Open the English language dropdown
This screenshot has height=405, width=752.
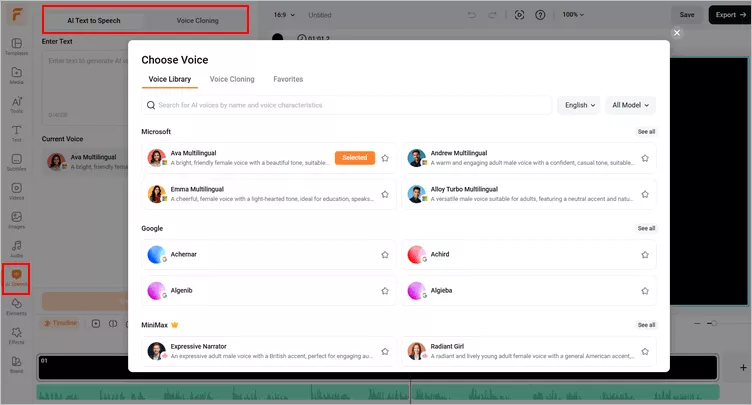(x=579, y=105)
